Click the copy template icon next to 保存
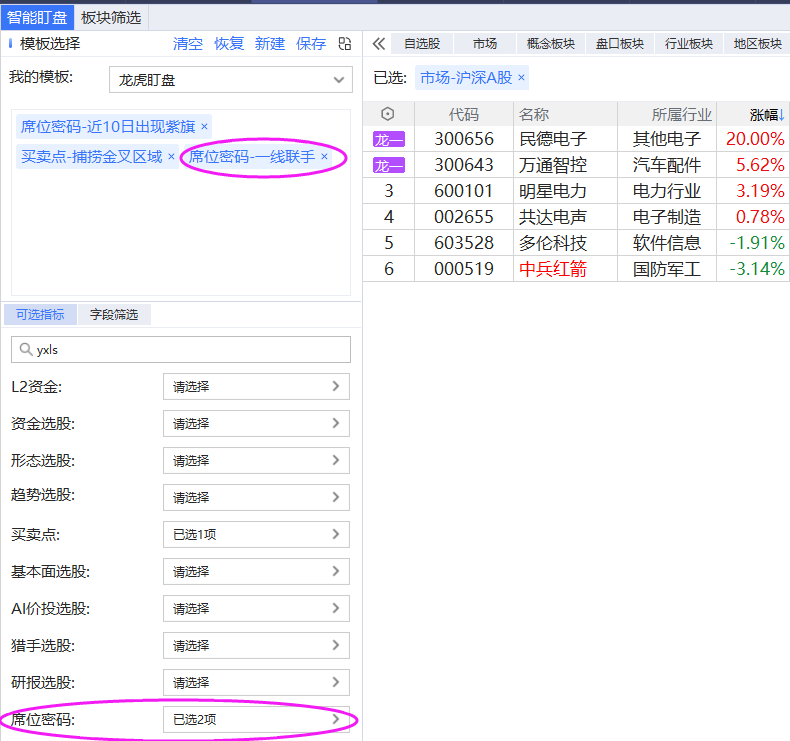The height and width of the screenshot is (741, 790). [345, 44]
